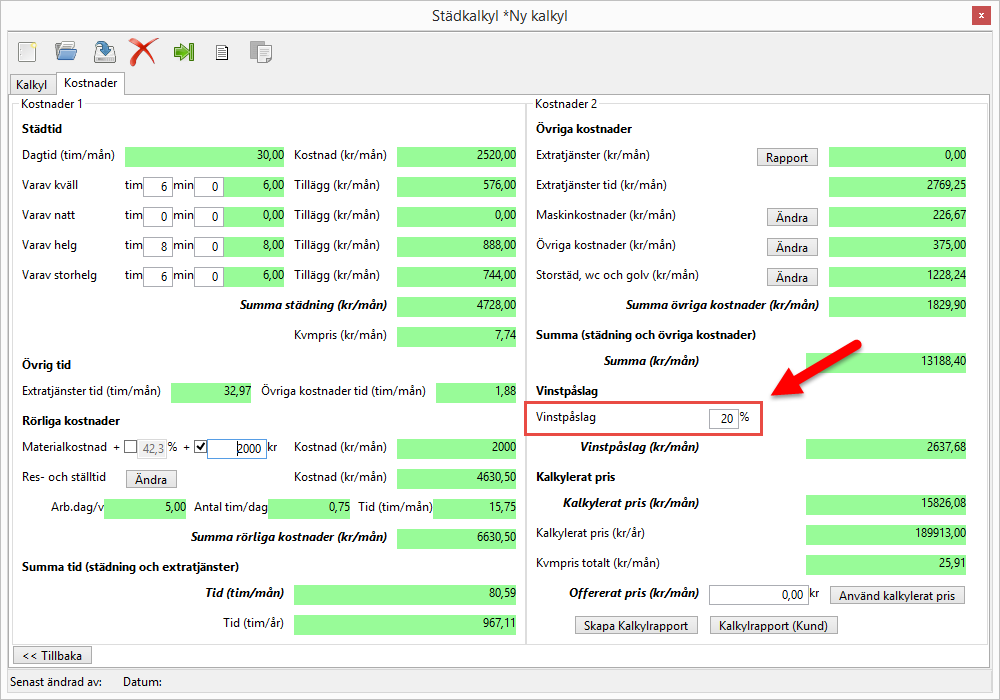
Task: Close the Städkalkyl window
Action: [980, 16]
